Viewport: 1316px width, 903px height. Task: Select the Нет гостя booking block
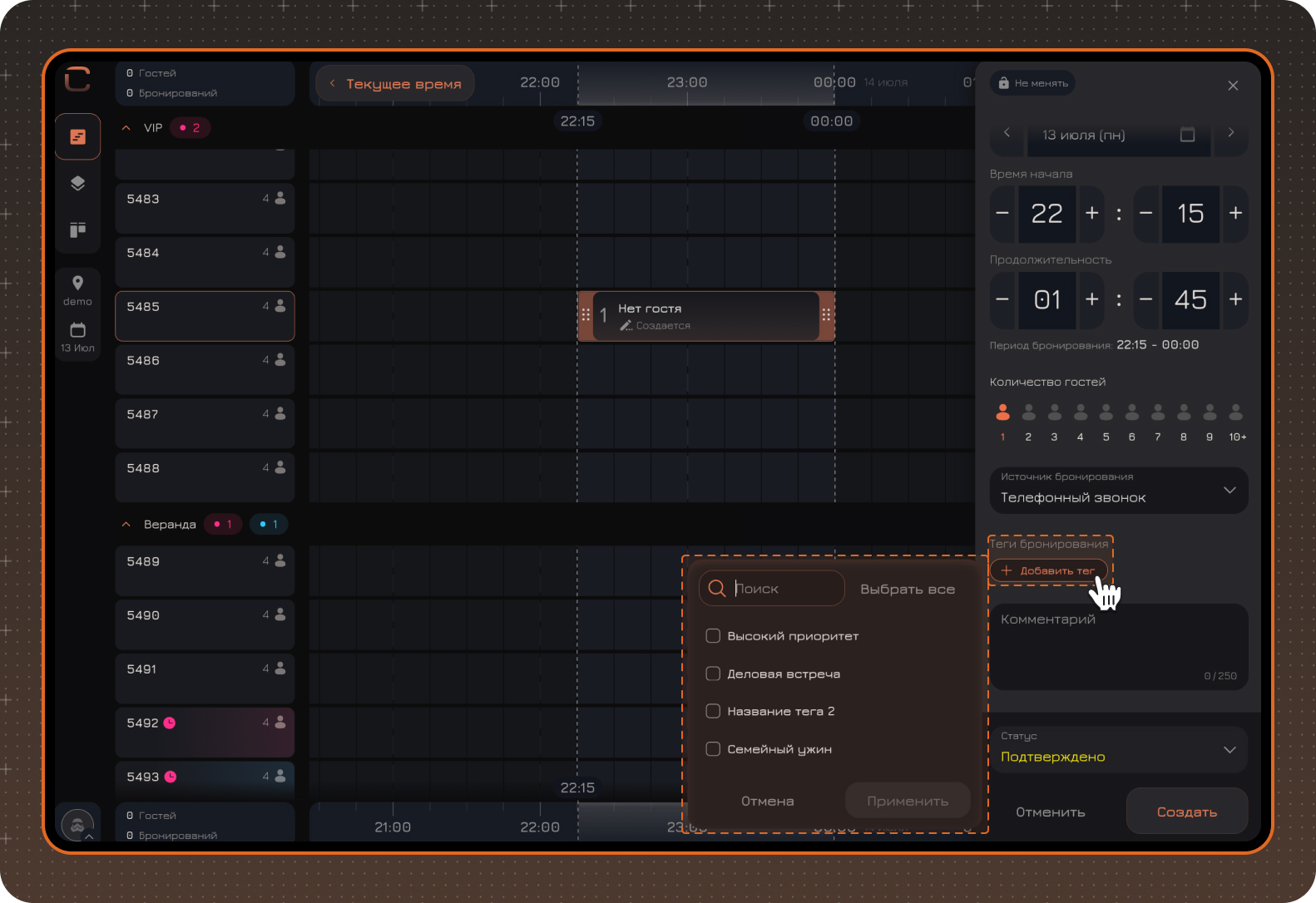(706, 316)
